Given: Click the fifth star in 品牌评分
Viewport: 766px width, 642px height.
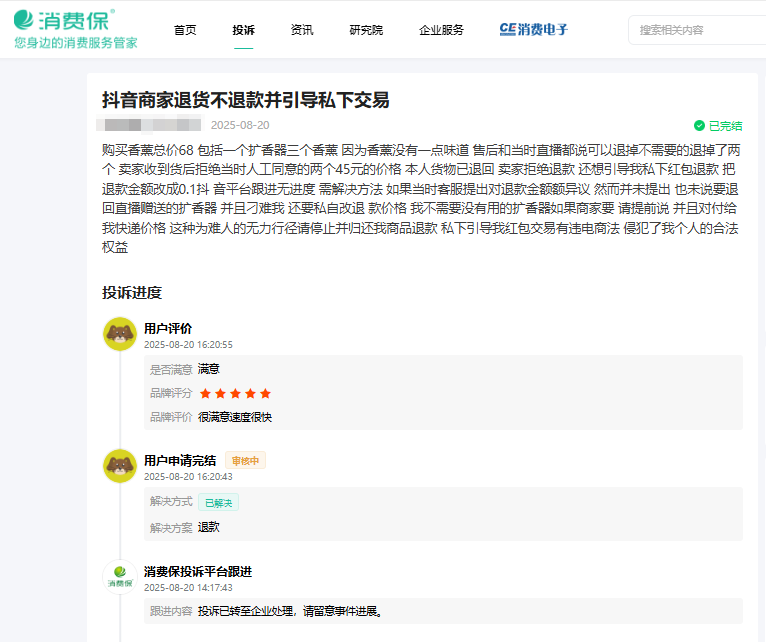Looking at the screenshot, I should (265, 393).
